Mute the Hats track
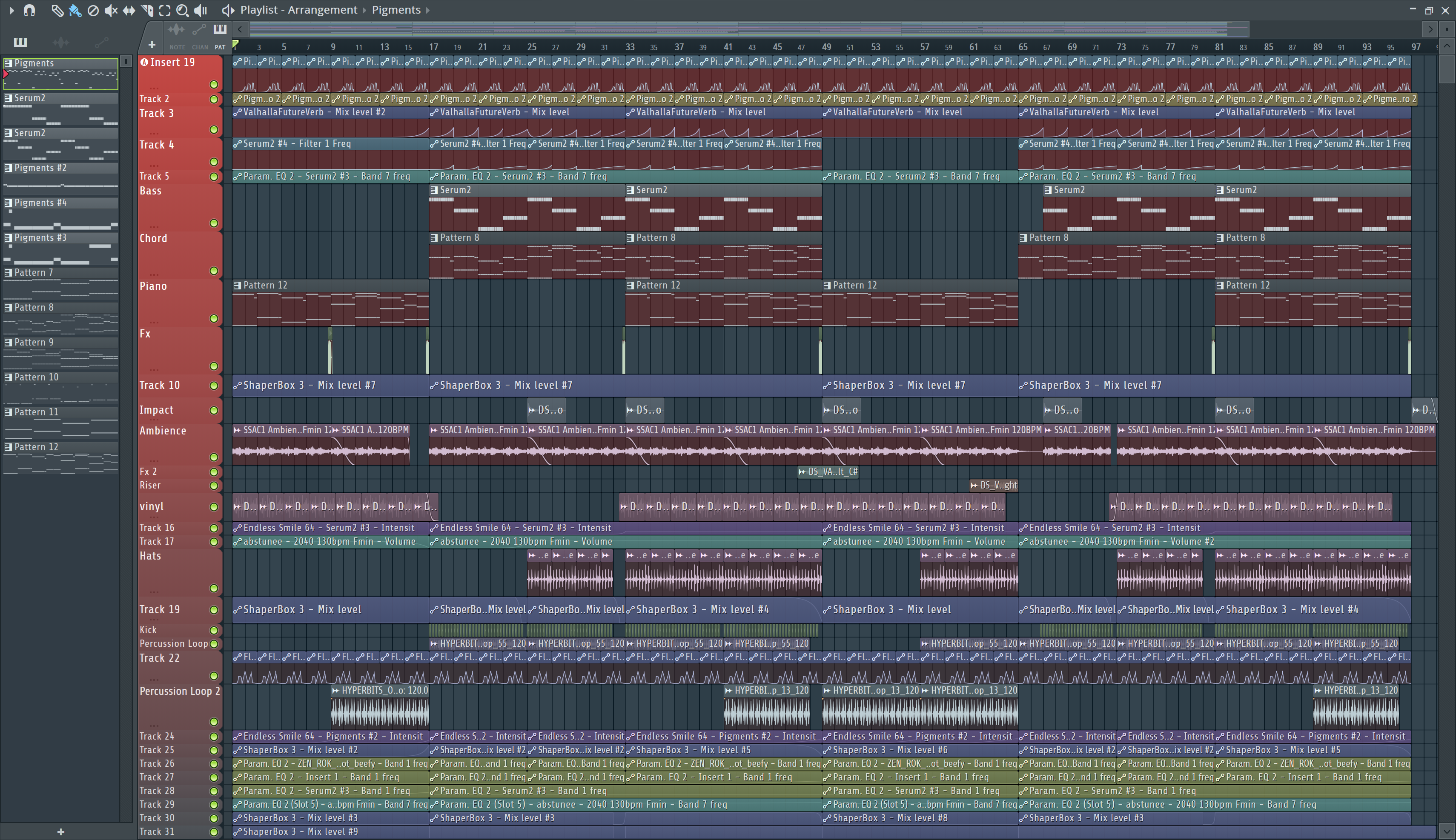 pos(214,588)
